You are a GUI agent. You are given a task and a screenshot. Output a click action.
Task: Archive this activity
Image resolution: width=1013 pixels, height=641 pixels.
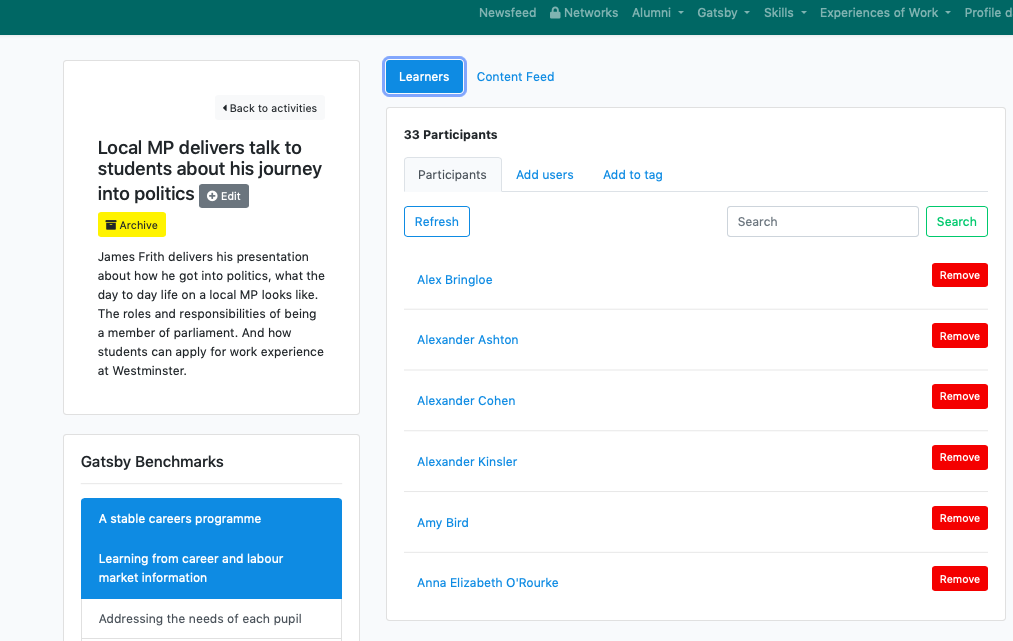tap(132, 225)
